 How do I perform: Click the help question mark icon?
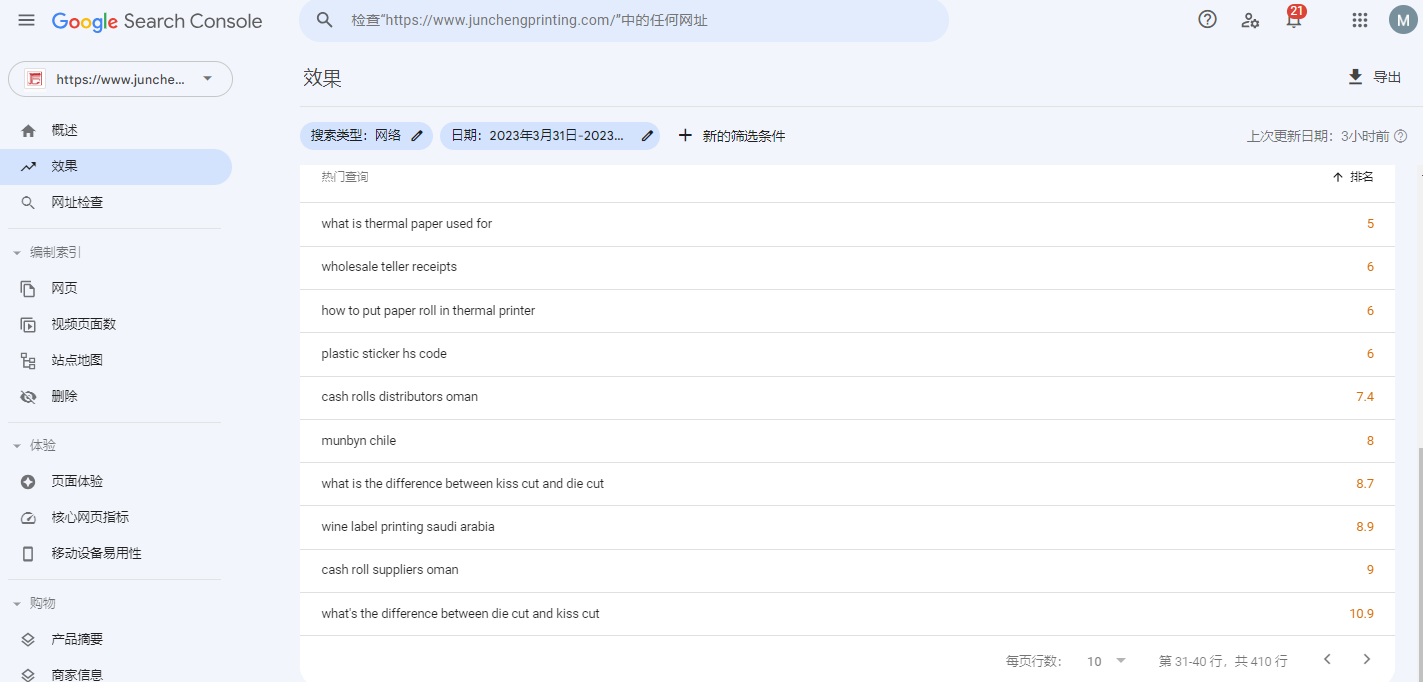pos(1207,20)
